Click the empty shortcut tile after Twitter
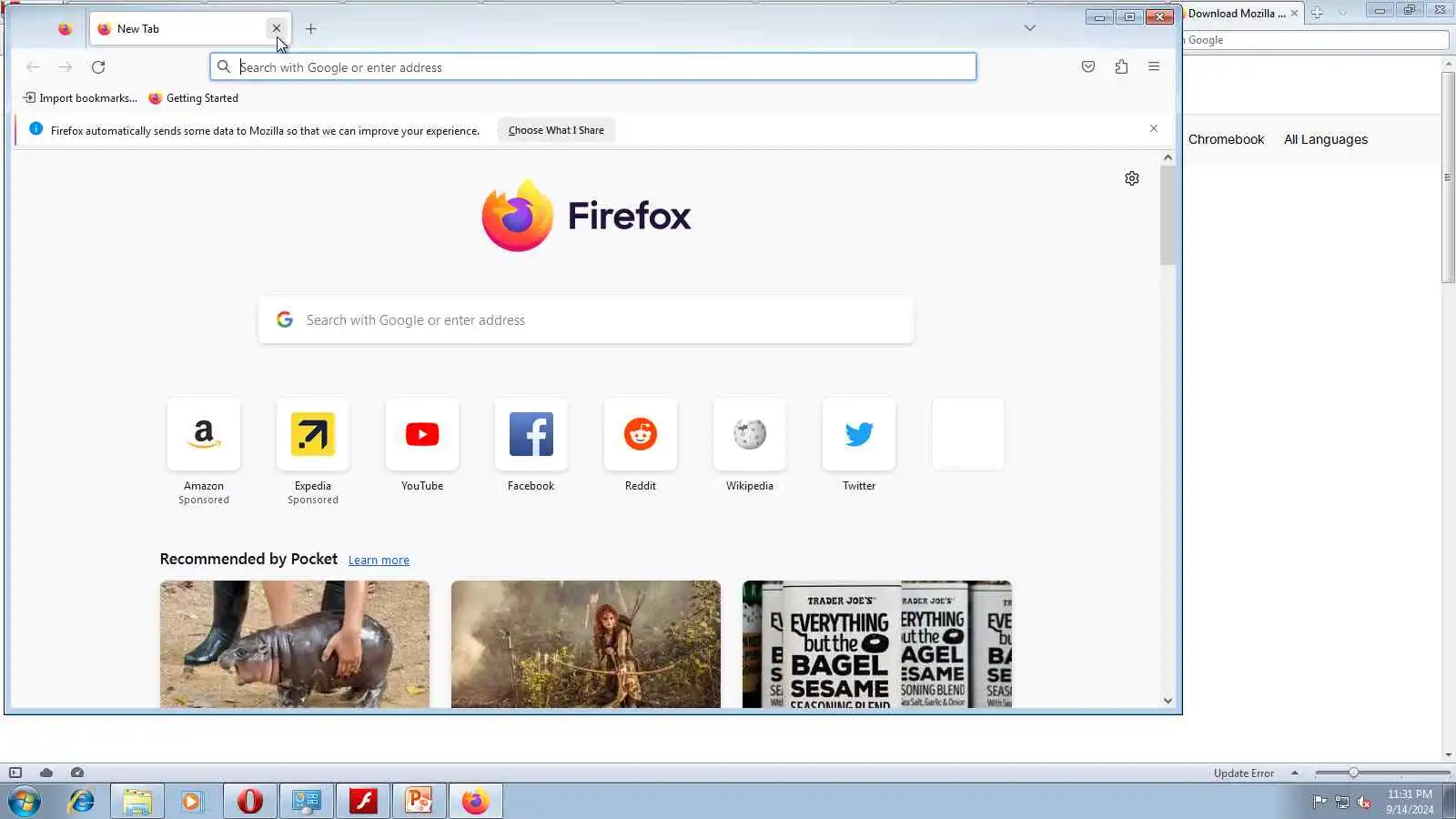Screen dimensions: 1456x819 click(968, 434)
